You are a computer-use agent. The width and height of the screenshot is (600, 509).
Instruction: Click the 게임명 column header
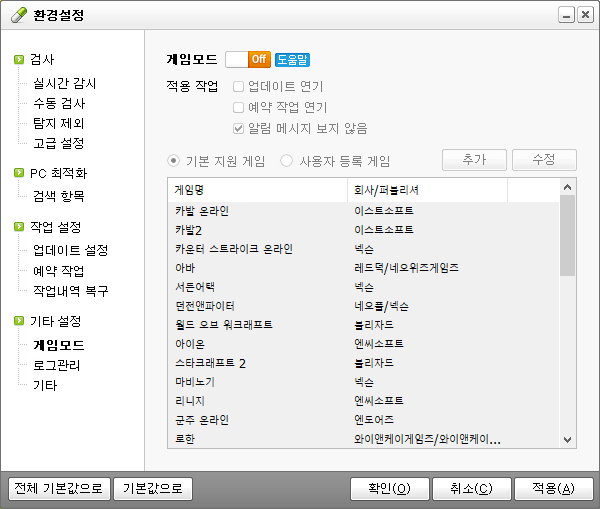point(258,190)
